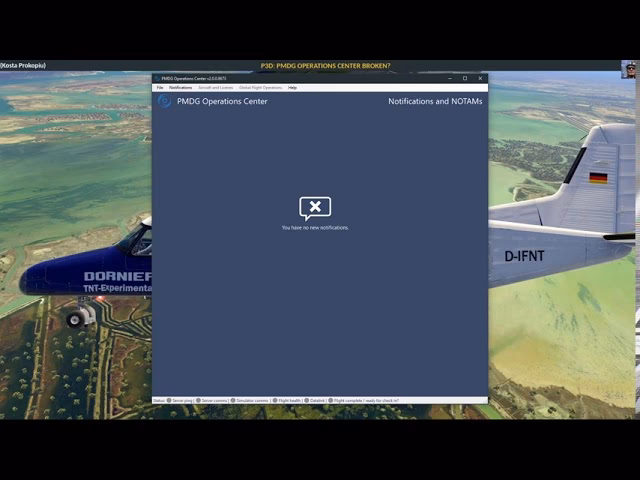Click the 'P3D: PMDG OPERATIONS CENTER BROKEN?' title
The height and width of the screenshot is (480, 640).
point(325,66)
